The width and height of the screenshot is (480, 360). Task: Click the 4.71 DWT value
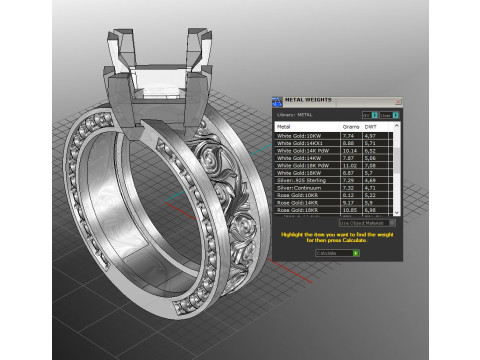click(370, 188)
